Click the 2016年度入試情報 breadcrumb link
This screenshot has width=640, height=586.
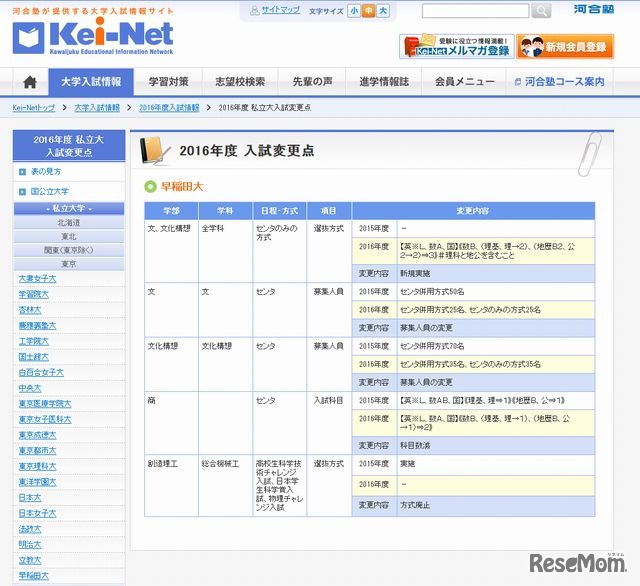point(169,108)
